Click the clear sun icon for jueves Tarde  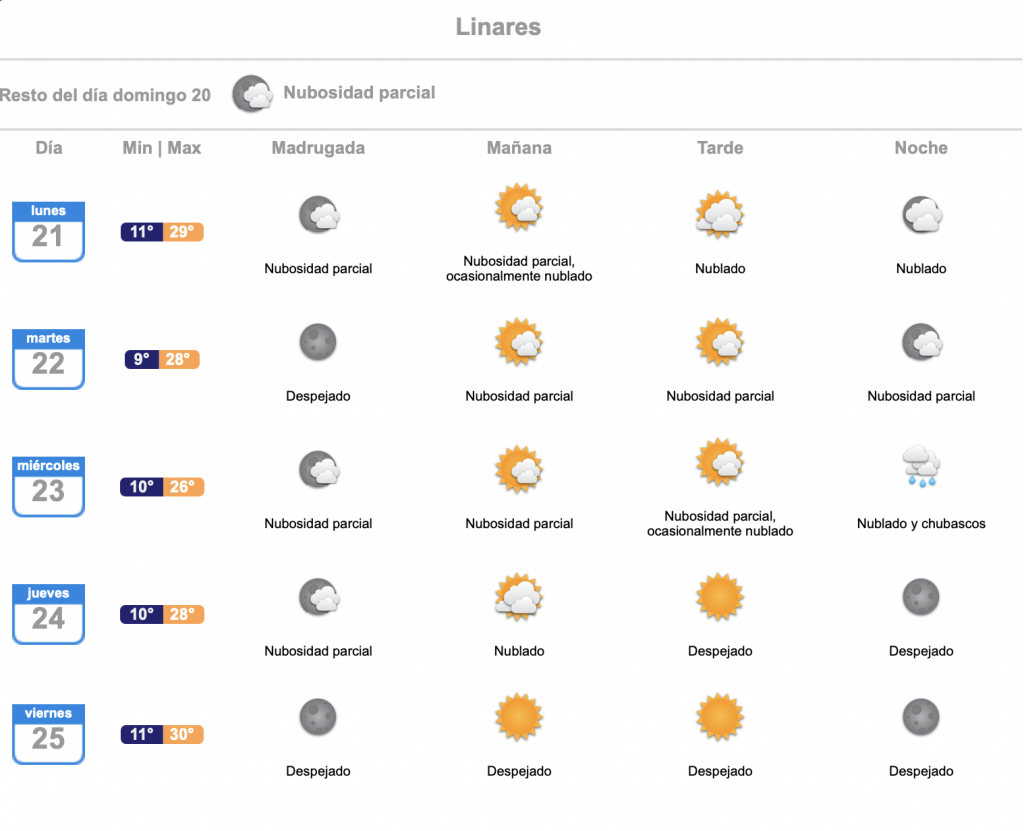[720, 597]
